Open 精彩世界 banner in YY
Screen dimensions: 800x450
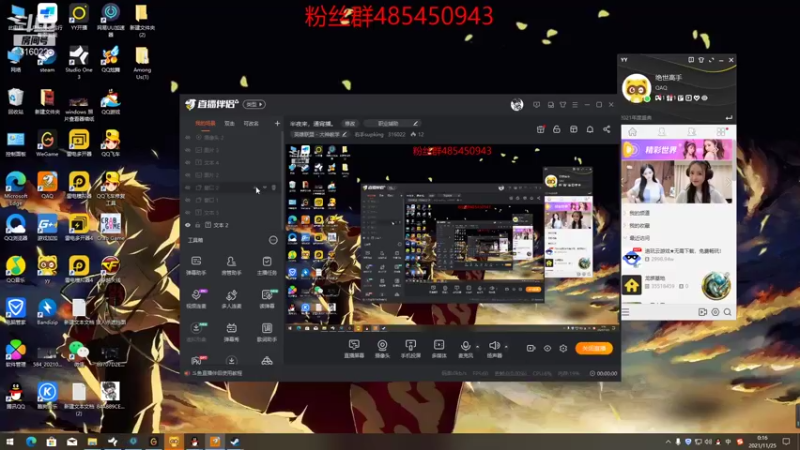[x=677, y=150]
